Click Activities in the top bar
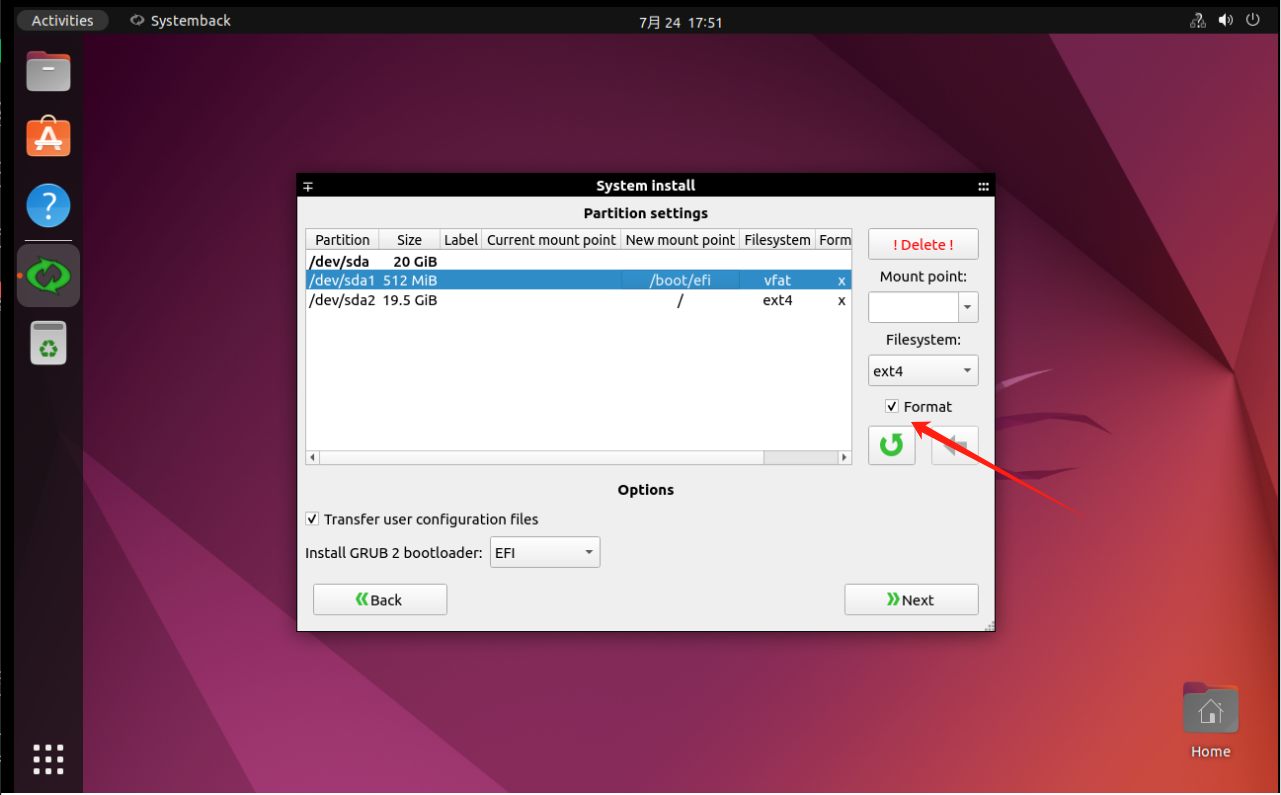Image resolution: width=1281 pixels, height=795 pixels. [62, 19]
